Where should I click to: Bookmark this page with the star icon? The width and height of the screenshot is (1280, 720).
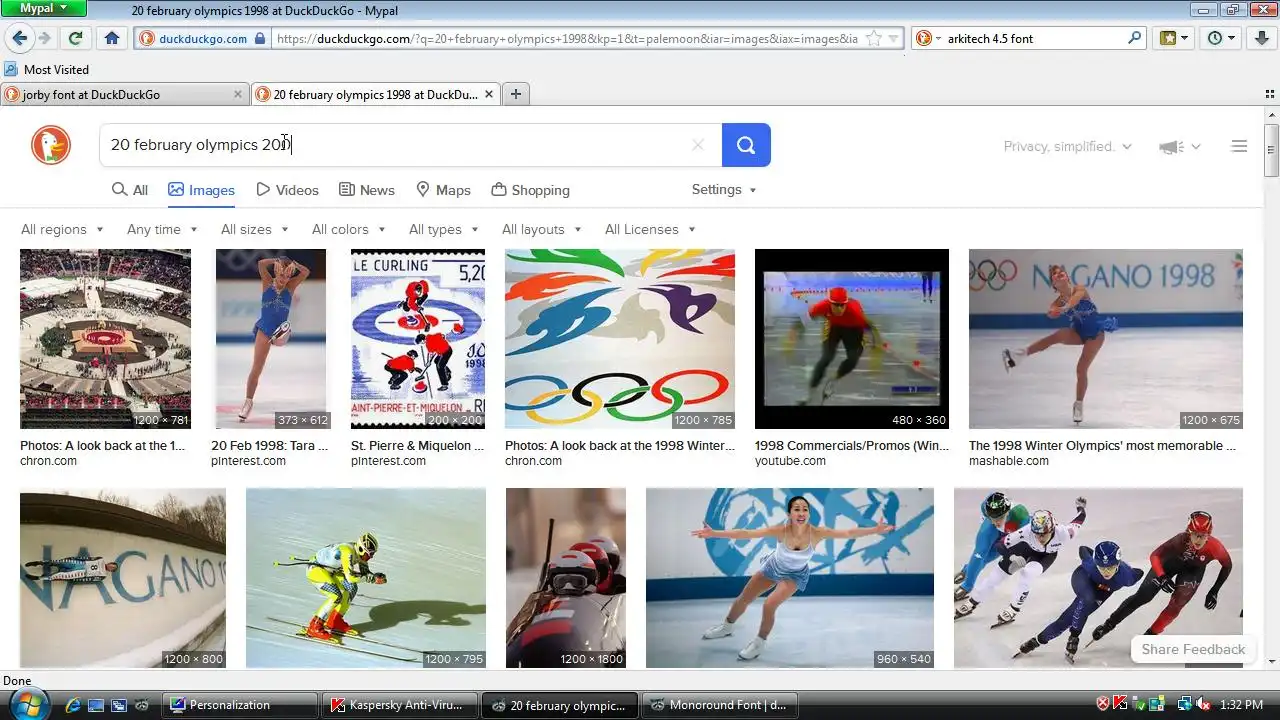pos(874,39)
